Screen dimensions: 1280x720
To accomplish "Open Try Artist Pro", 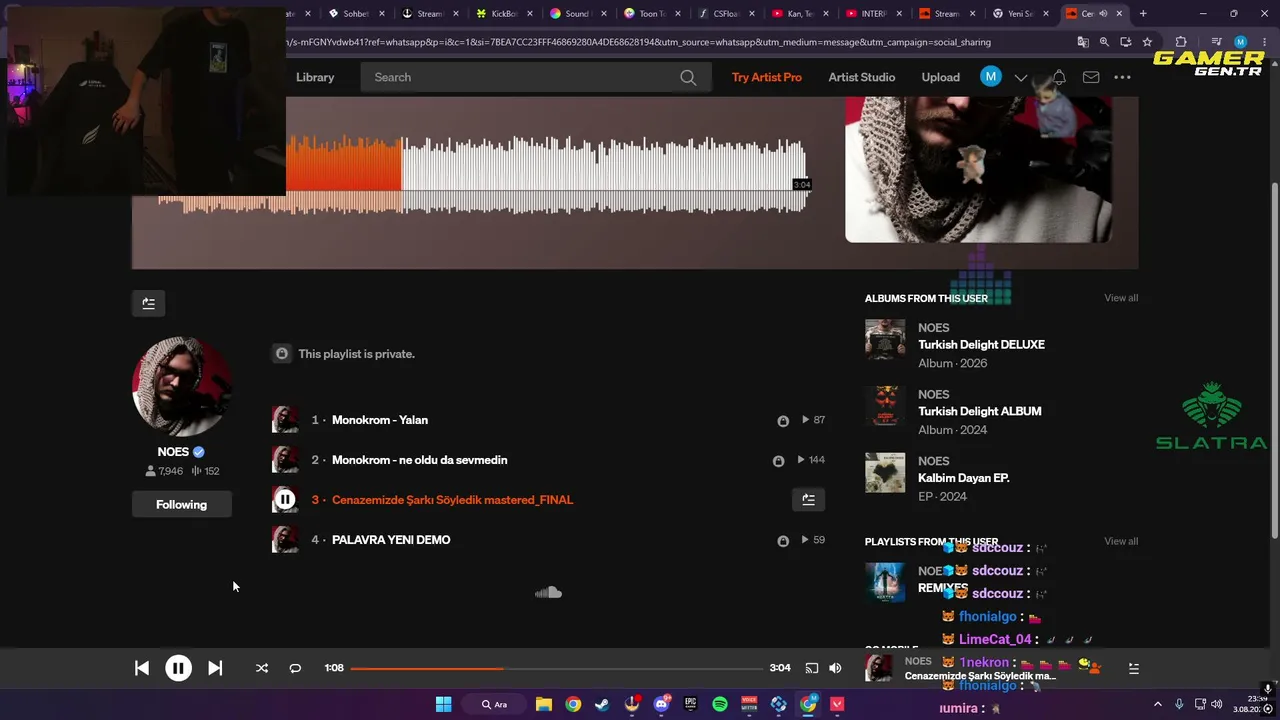I will tap(767, 77).
